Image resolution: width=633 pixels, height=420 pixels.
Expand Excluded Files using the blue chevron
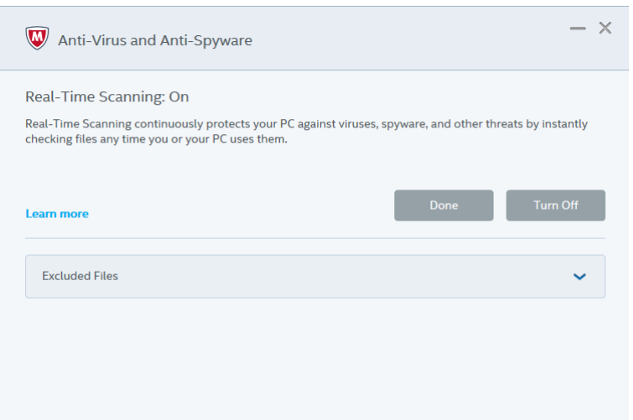pos(579,277)
